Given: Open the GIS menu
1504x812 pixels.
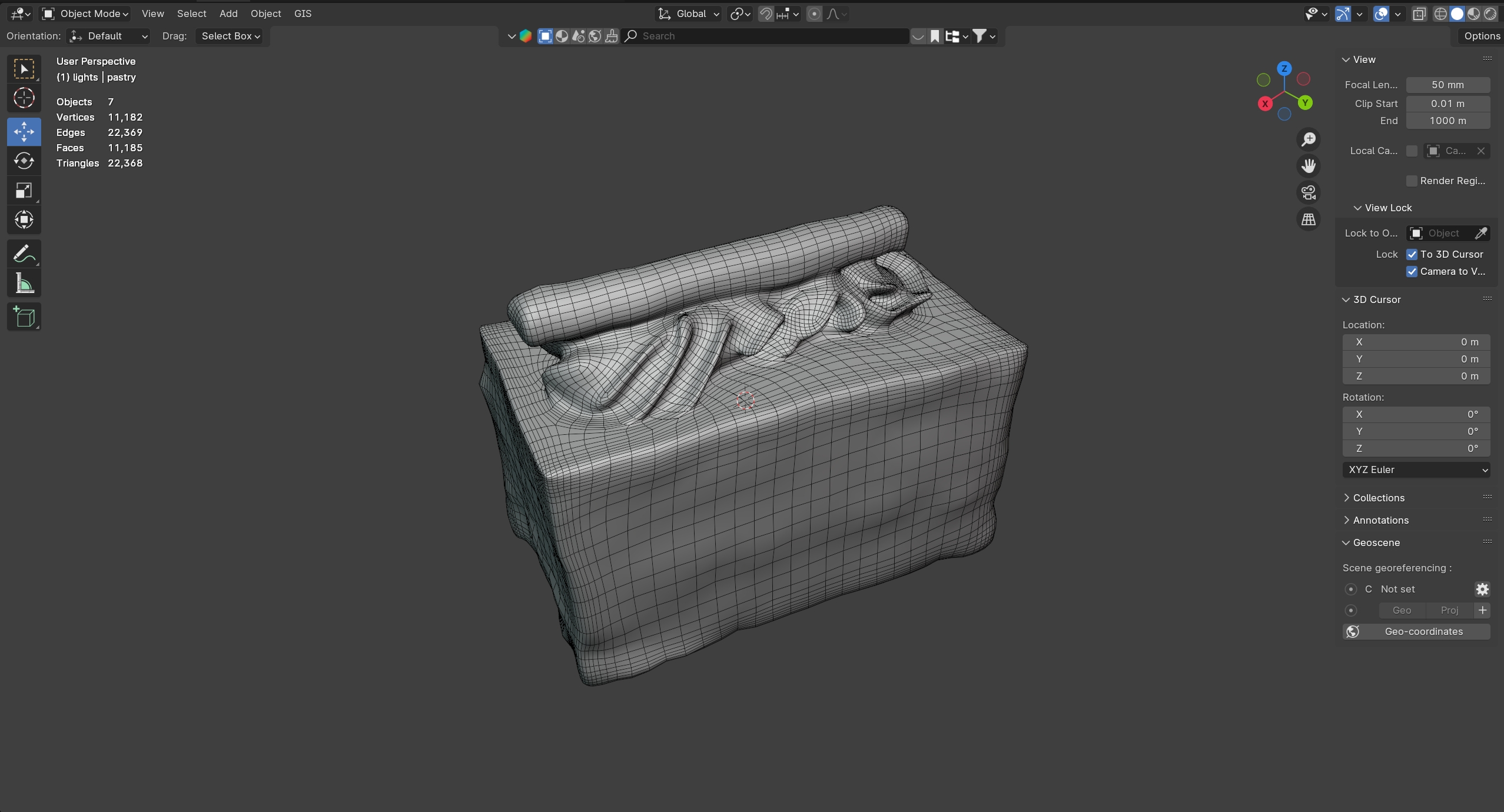Looking at the screenshot, I should tap(303, 14).
